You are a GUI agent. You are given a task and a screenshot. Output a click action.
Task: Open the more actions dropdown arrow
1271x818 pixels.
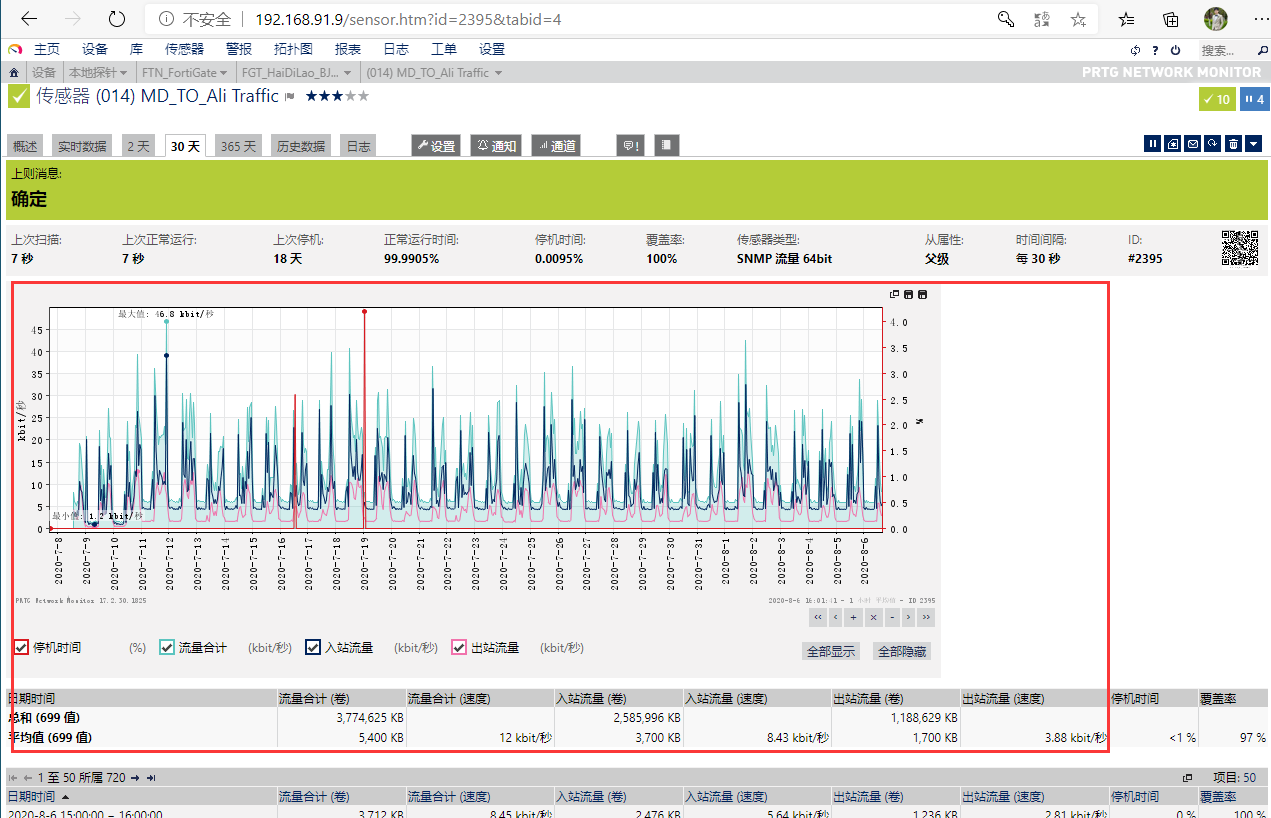[x=1254, y=144]
